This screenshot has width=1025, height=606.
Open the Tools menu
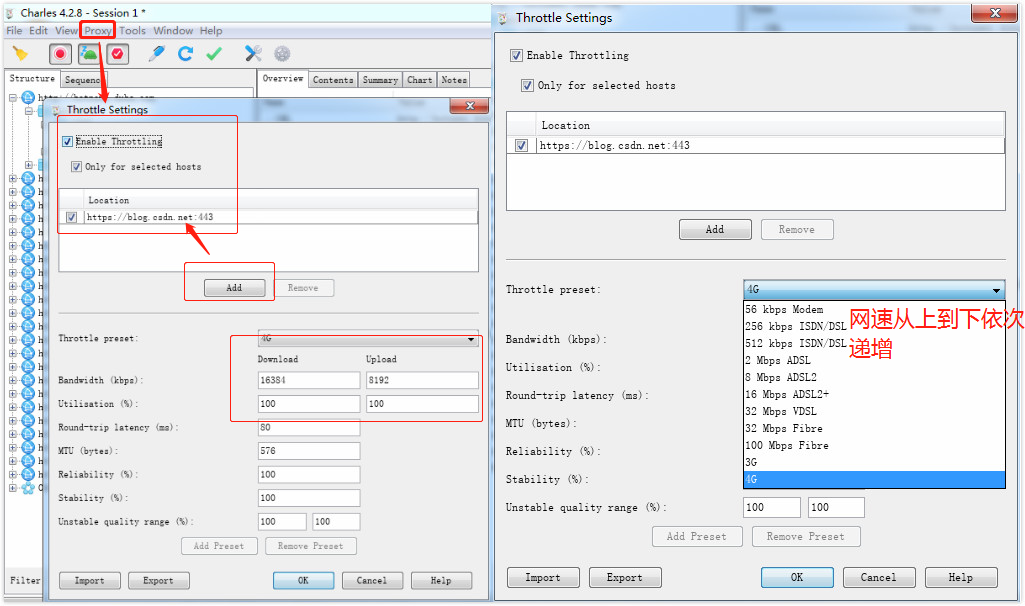[x=132, y=31]
